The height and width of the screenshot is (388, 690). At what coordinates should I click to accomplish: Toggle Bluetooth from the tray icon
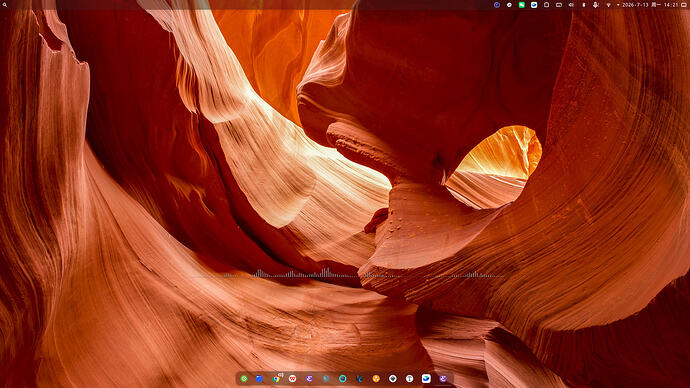click(x=584, y=5)
